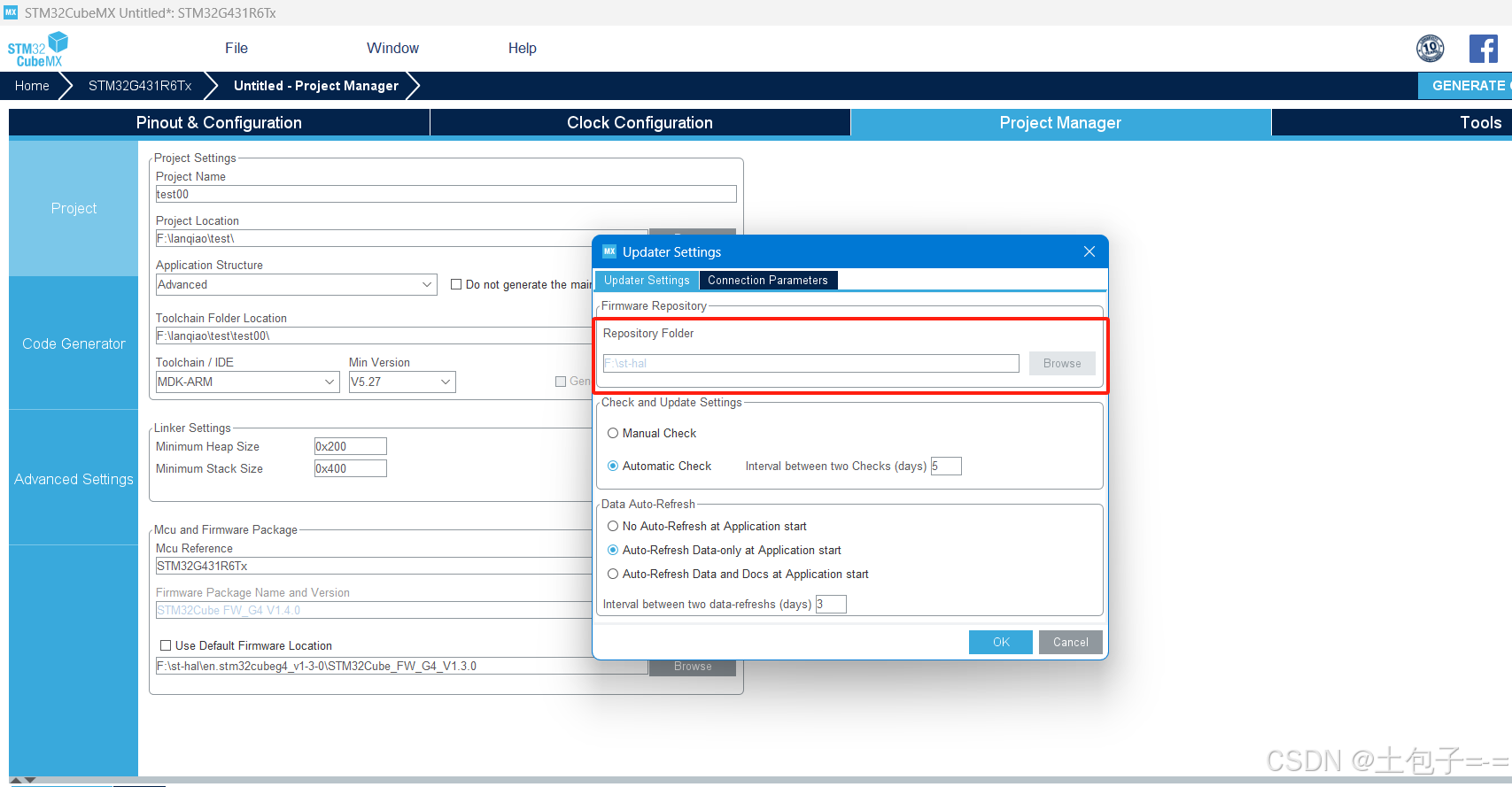Click the GENERATE CODE button

point(1465,86)
